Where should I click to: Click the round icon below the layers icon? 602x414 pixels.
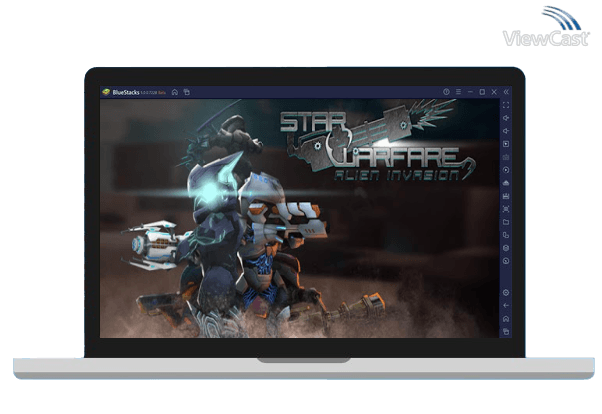pos(506,261)
